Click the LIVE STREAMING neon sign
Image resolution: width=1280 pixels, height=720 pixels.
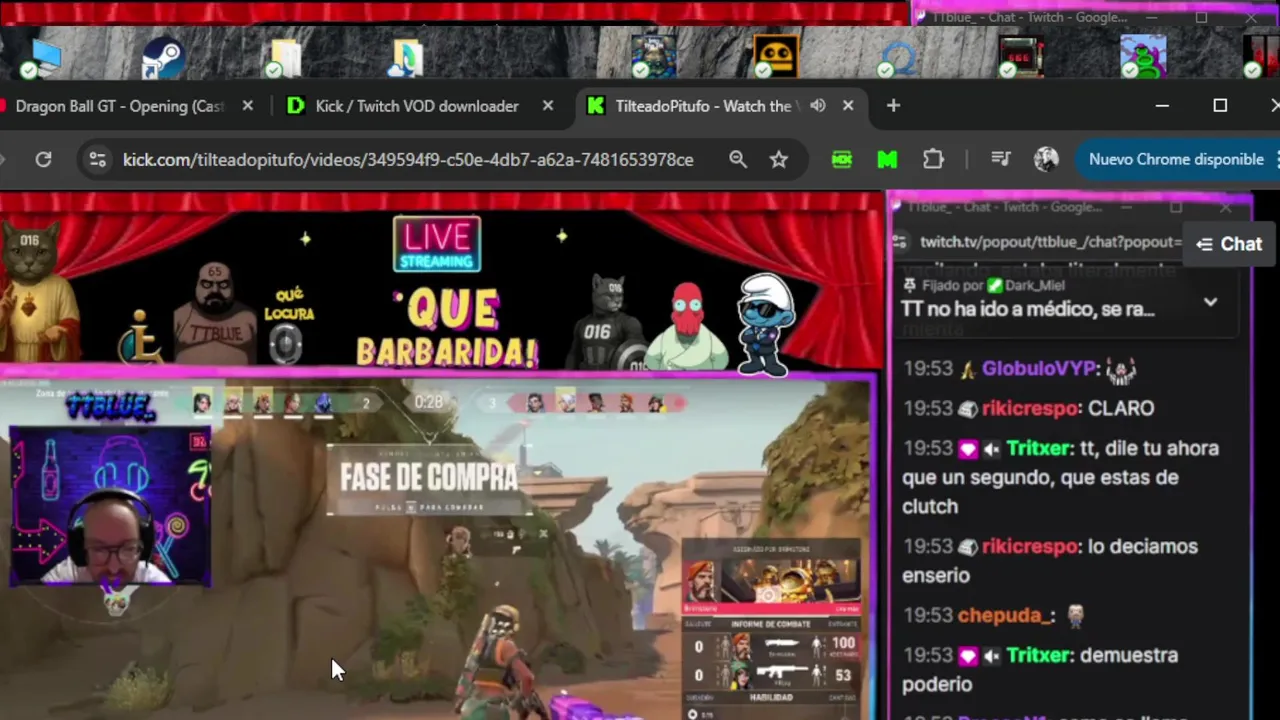(437, 245)
